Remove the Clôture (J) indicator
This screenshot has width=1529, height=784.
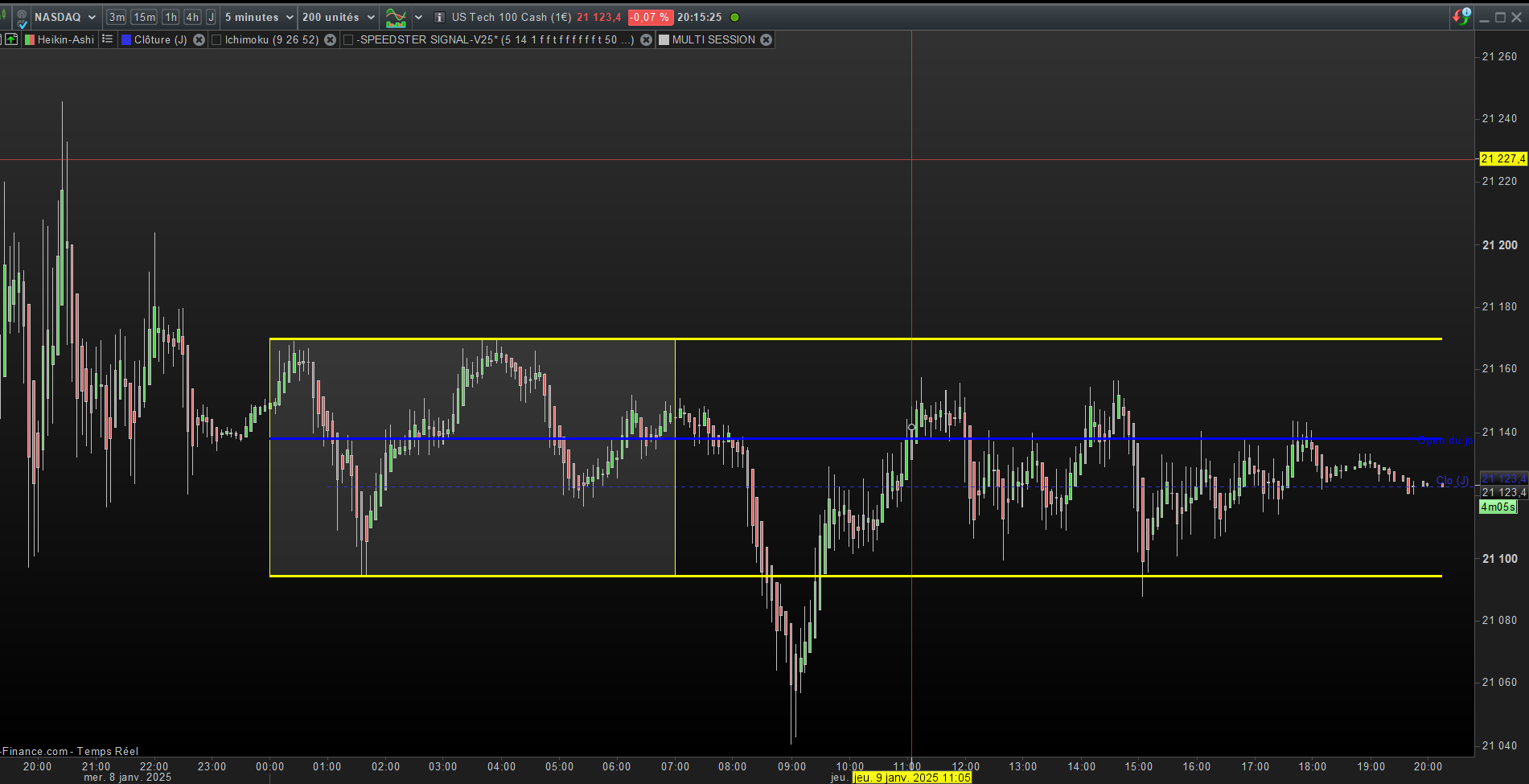pos(199,39)
